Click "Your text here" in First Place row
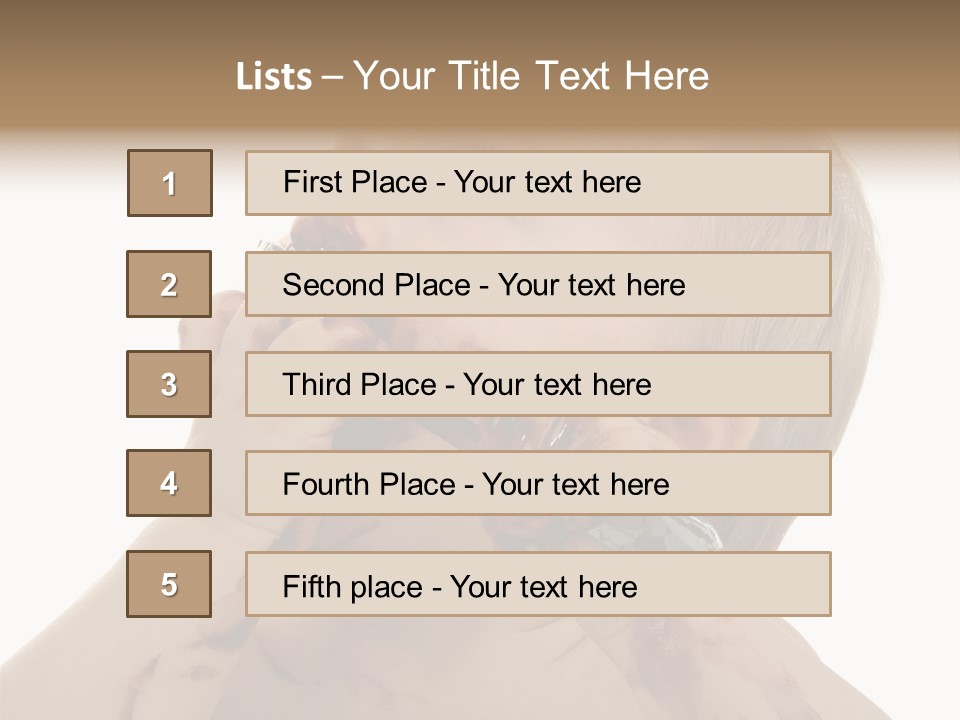Image resolution: width=960 pixels, height=720 pixels. [547, 182]
